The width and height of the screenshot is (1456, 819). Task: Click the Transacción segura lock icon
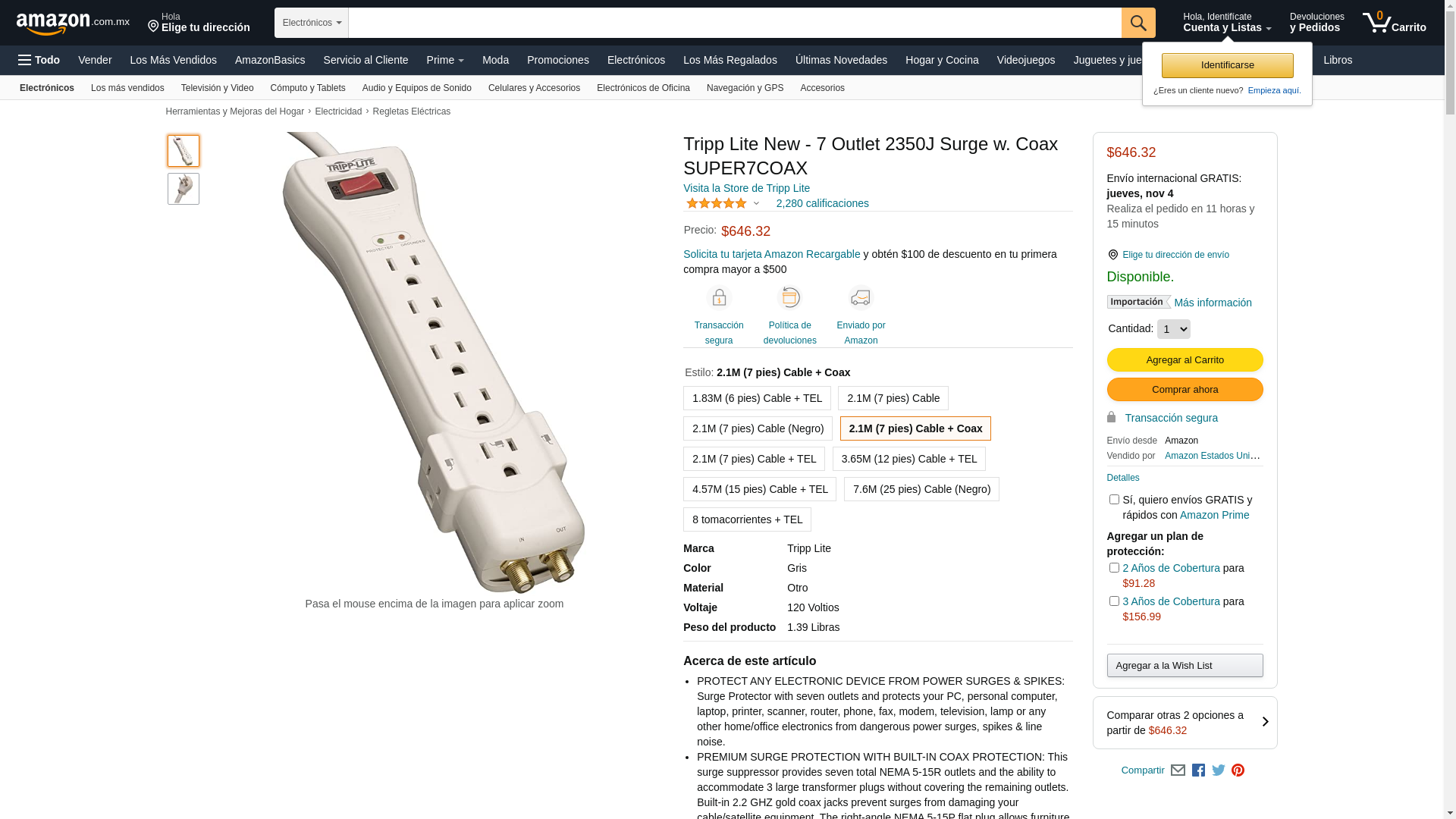tap(719, 297)
